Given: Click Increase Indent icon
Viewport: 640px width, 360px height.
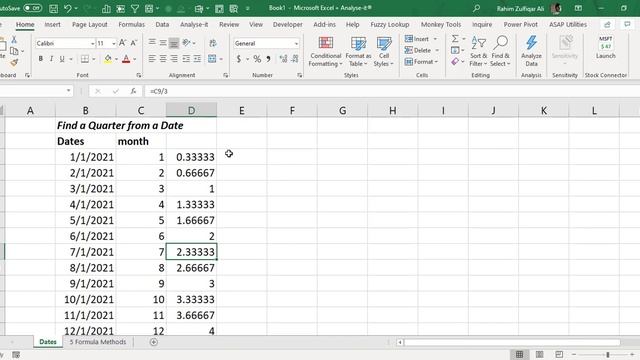Looking at the screenshot, I should click(197, 59).
